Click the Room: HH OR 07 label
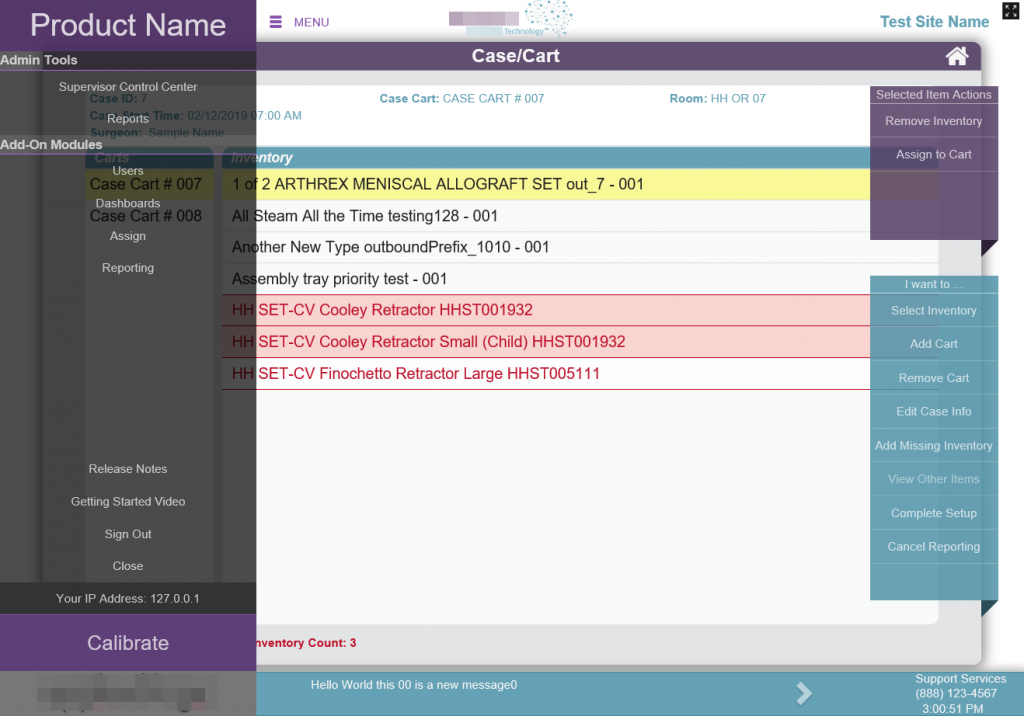Viewport: 1024px width, 716px height. point(717,99)
